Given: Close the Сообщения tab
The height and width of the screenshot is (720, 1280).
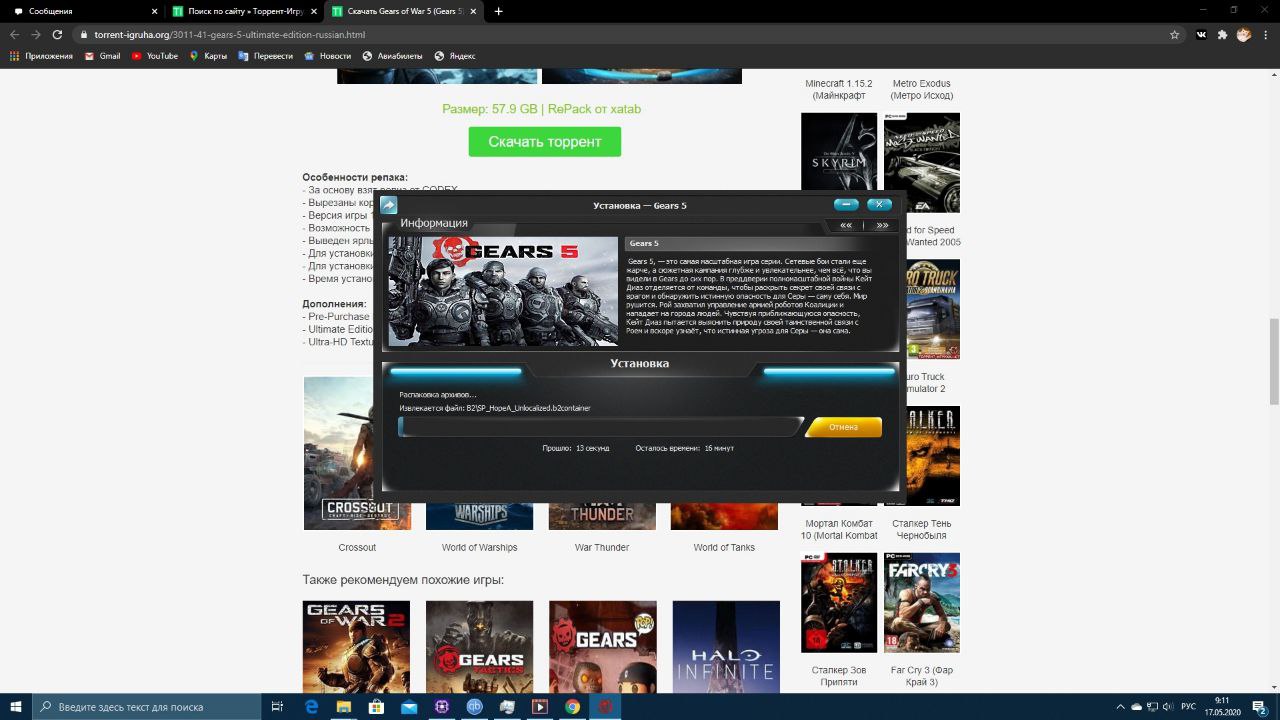Looking at the screenshot, I should pos(154,11).
